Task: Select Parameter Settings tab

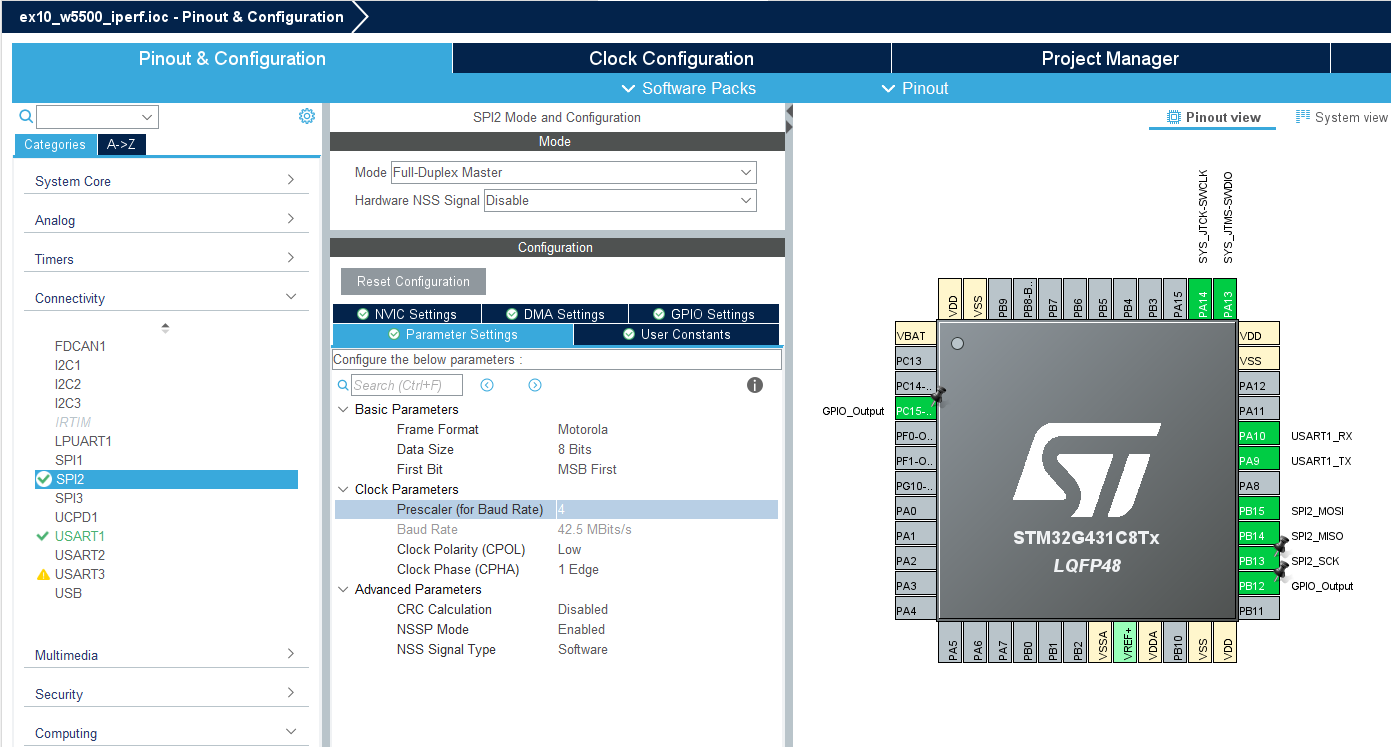Action: [453, 335]
